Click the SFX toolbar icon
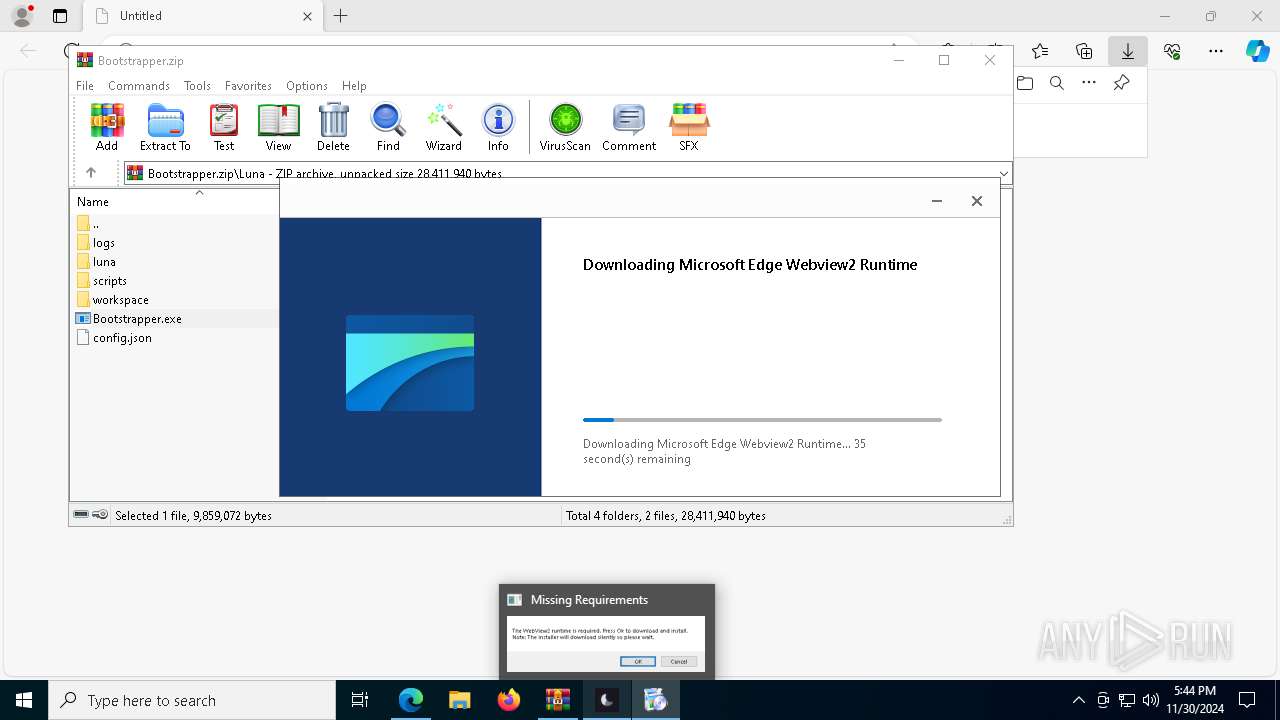The height and width of the screenshot is (720, 1280). (689, 127)
